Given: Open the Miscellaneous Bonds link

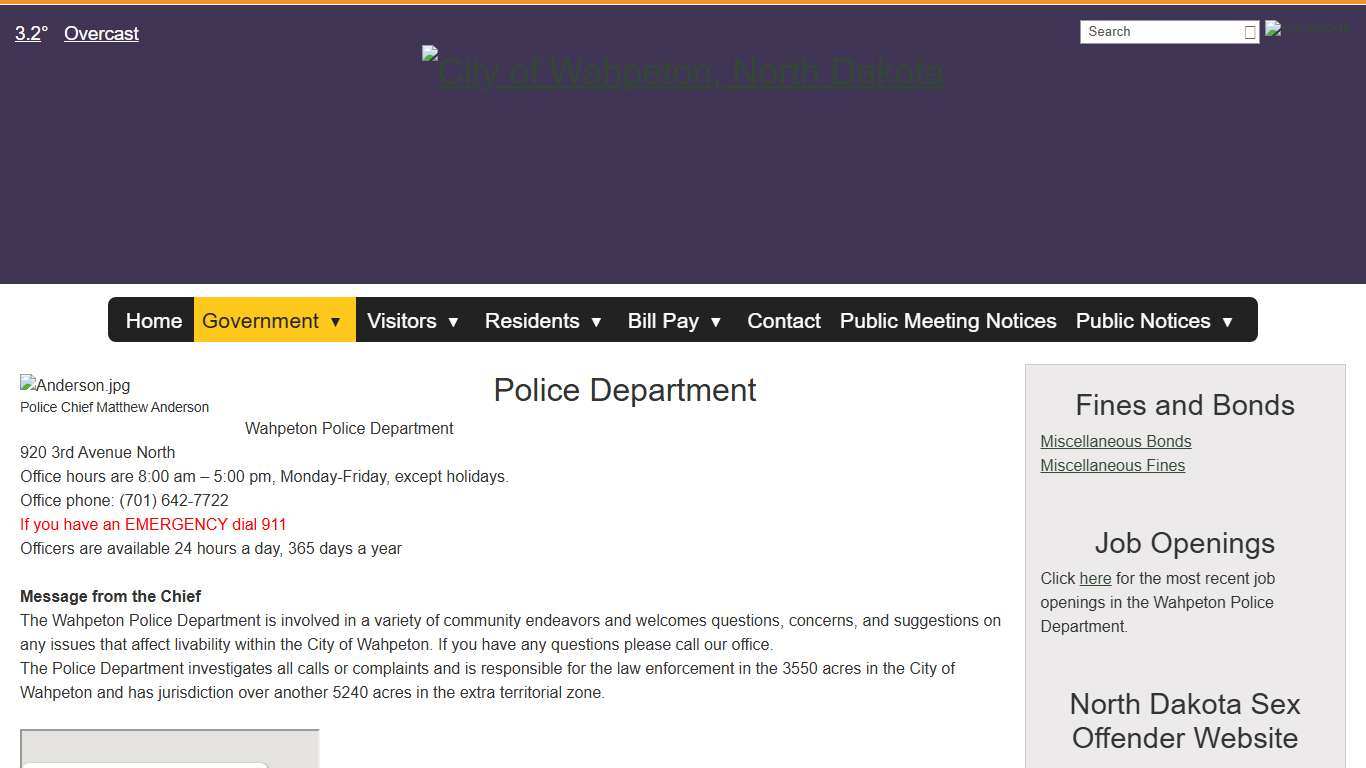Looking at the screenshot, I should (1115, 441).
